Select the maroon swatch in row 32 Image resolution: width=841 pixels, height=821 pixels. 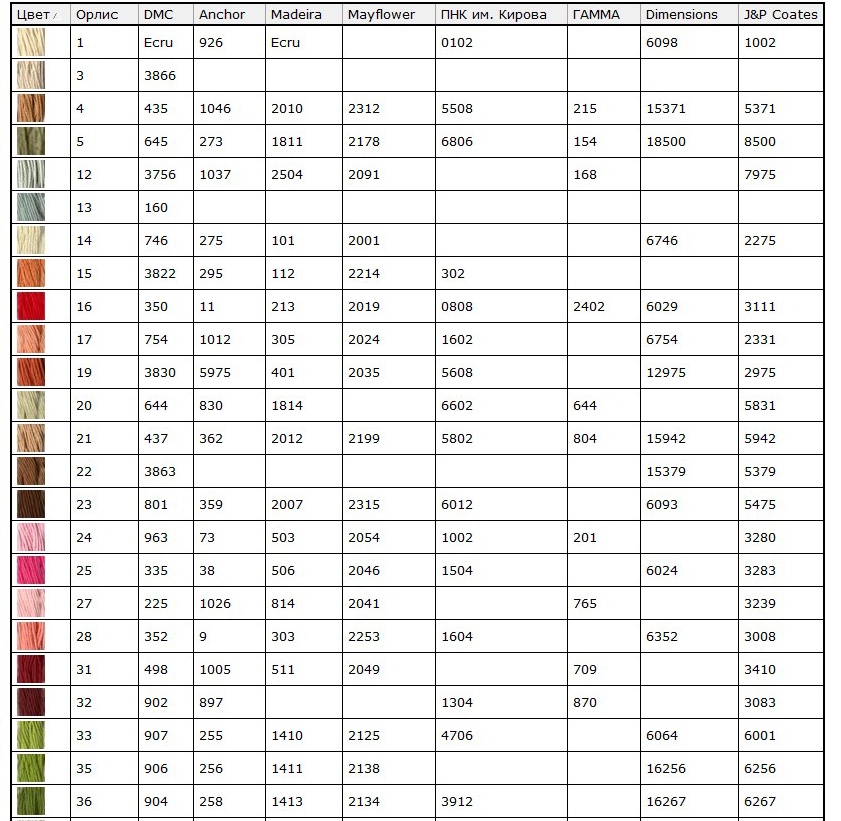tap(31, 702)
